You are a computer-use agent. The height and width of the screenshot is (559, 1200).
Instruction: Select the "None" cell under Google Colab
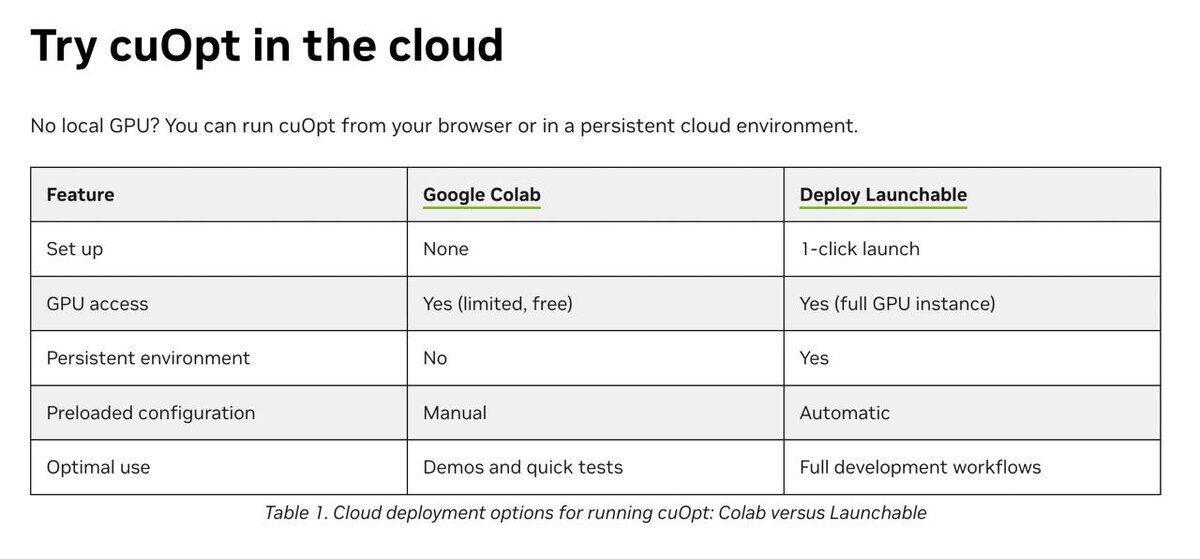[446, 249]
